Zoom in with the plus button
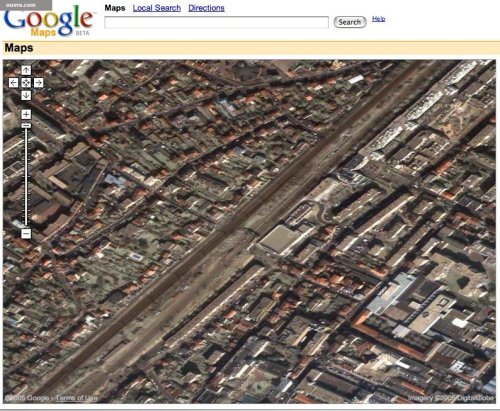This screenshot has height=411, width=500. point(26,114)
